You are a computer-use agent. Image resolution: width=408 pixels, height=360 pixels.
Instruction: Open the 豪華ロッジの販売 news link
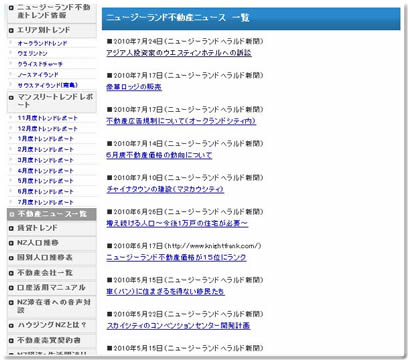click(x=134, y=87)
